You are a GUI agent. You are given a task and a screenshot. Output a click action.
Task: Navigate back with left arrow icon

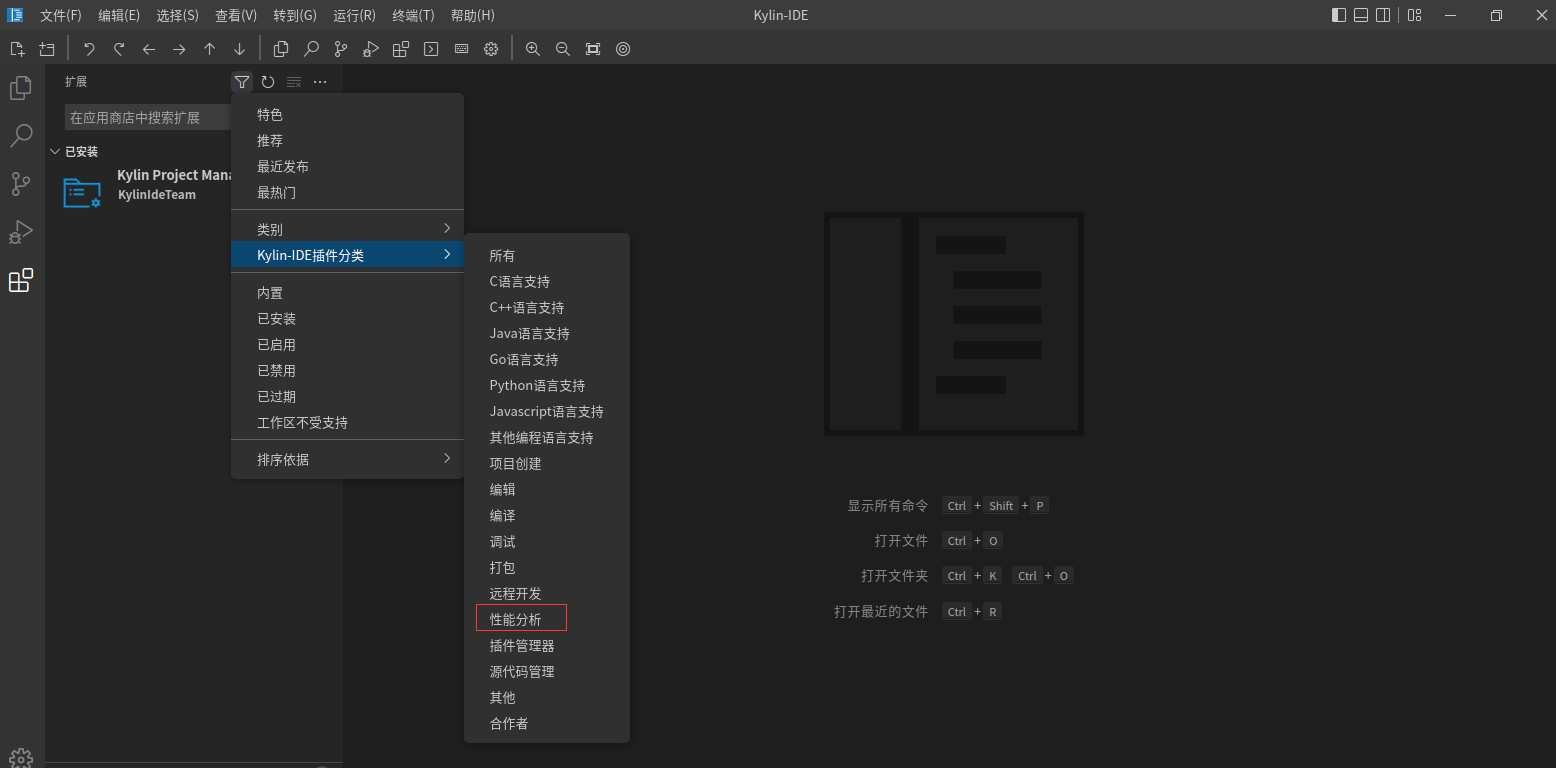pyautogui.click(x=149, y=49)
